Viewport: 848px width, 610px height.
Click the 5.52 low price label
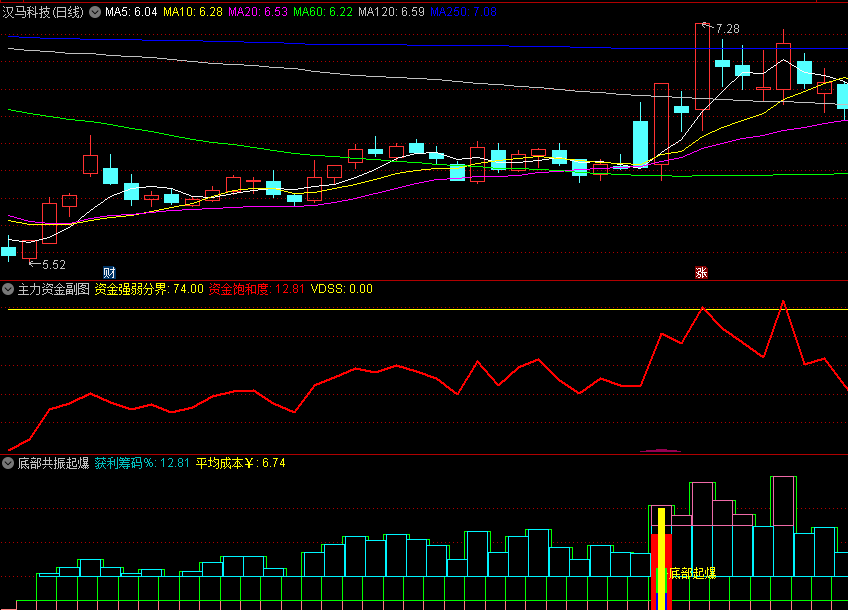pos(54,264)
